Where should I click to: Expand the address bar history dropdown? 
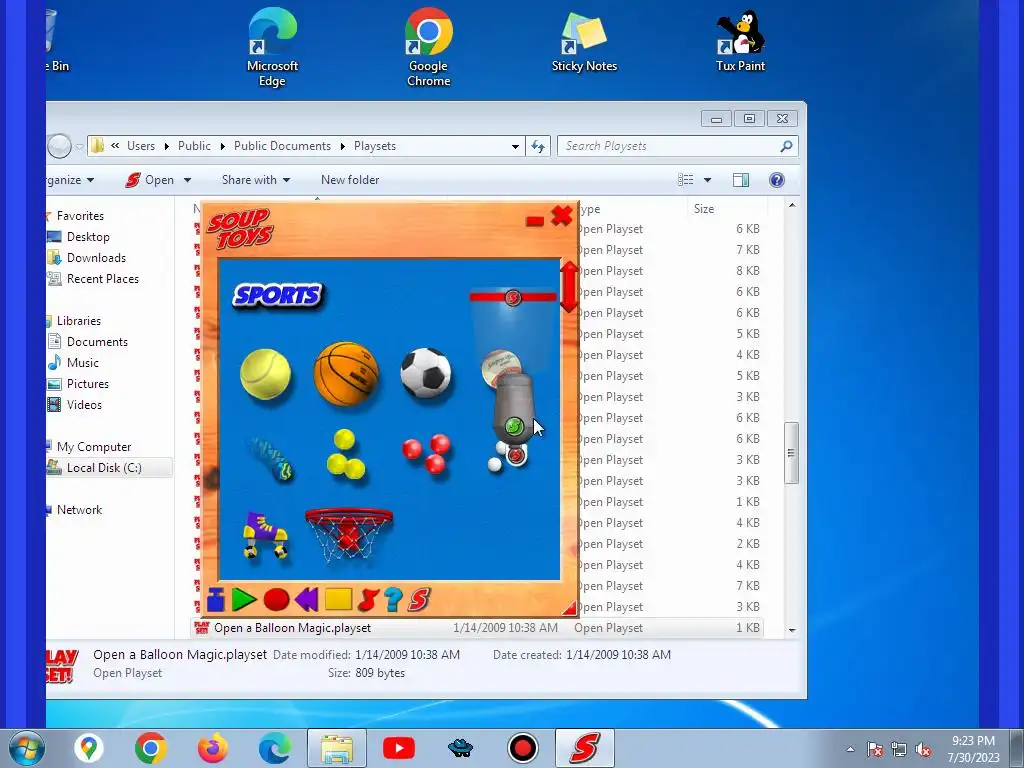click(515, 146)
